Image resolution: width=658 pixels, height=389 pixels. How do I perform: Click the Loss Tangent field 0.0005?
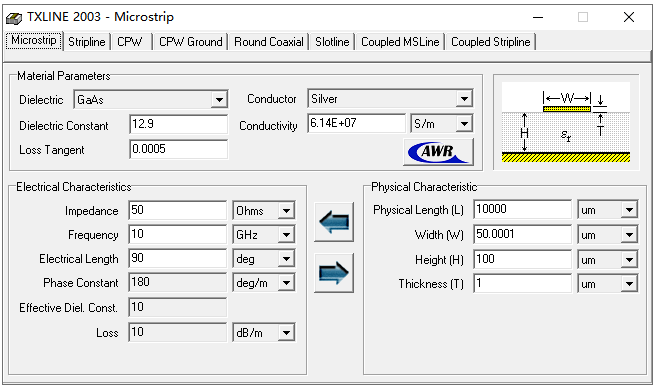pyautogui.click(x=179, y=149)
